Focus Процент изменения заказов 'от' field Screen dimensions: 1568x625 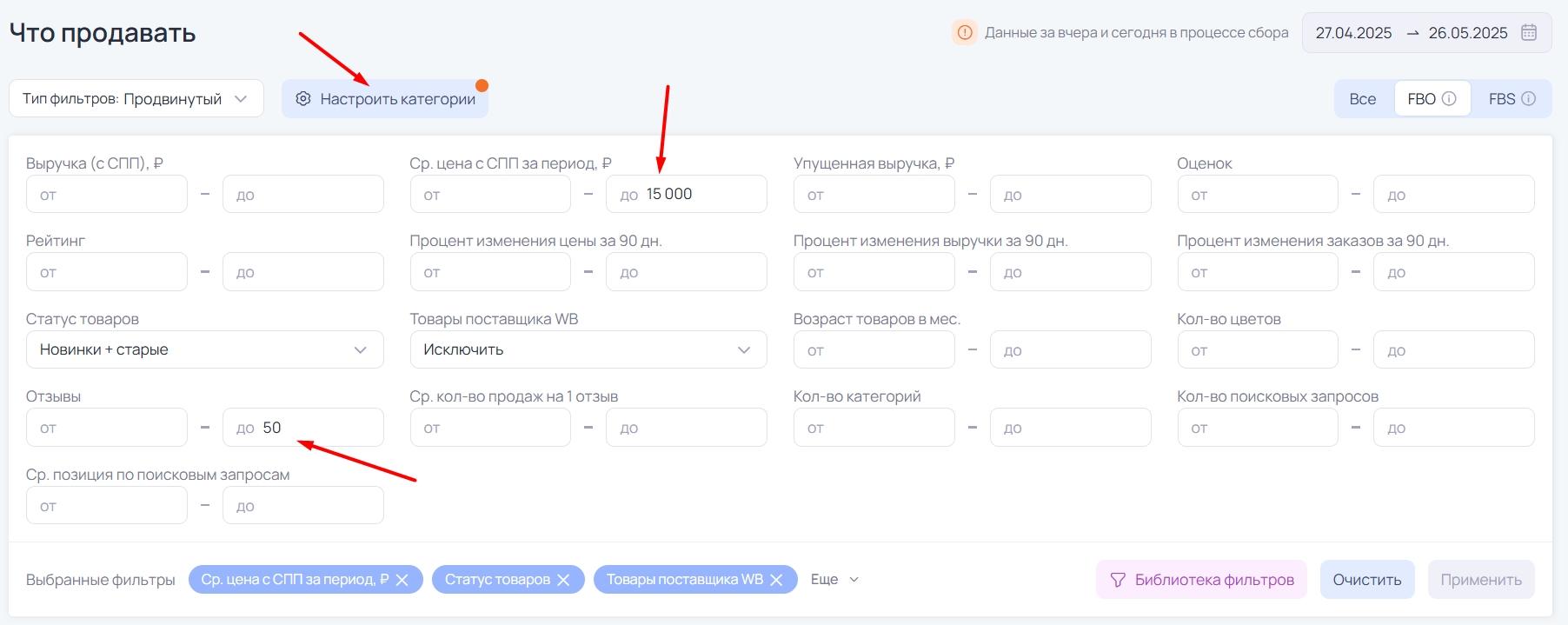point(1258,272)
